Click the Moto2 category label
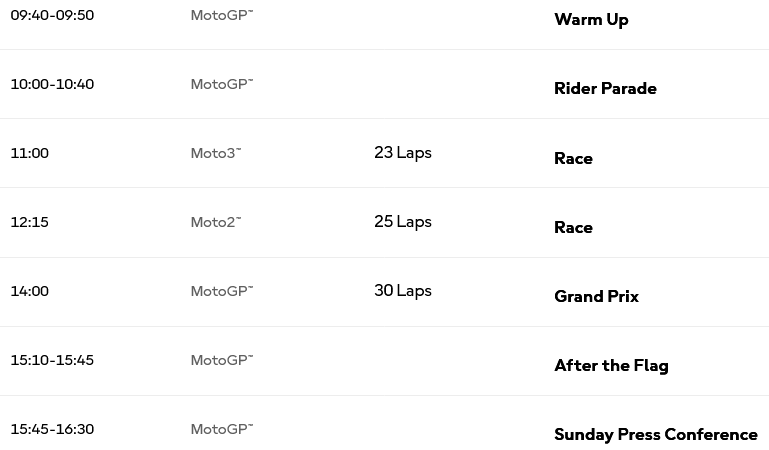 [216, 223]
